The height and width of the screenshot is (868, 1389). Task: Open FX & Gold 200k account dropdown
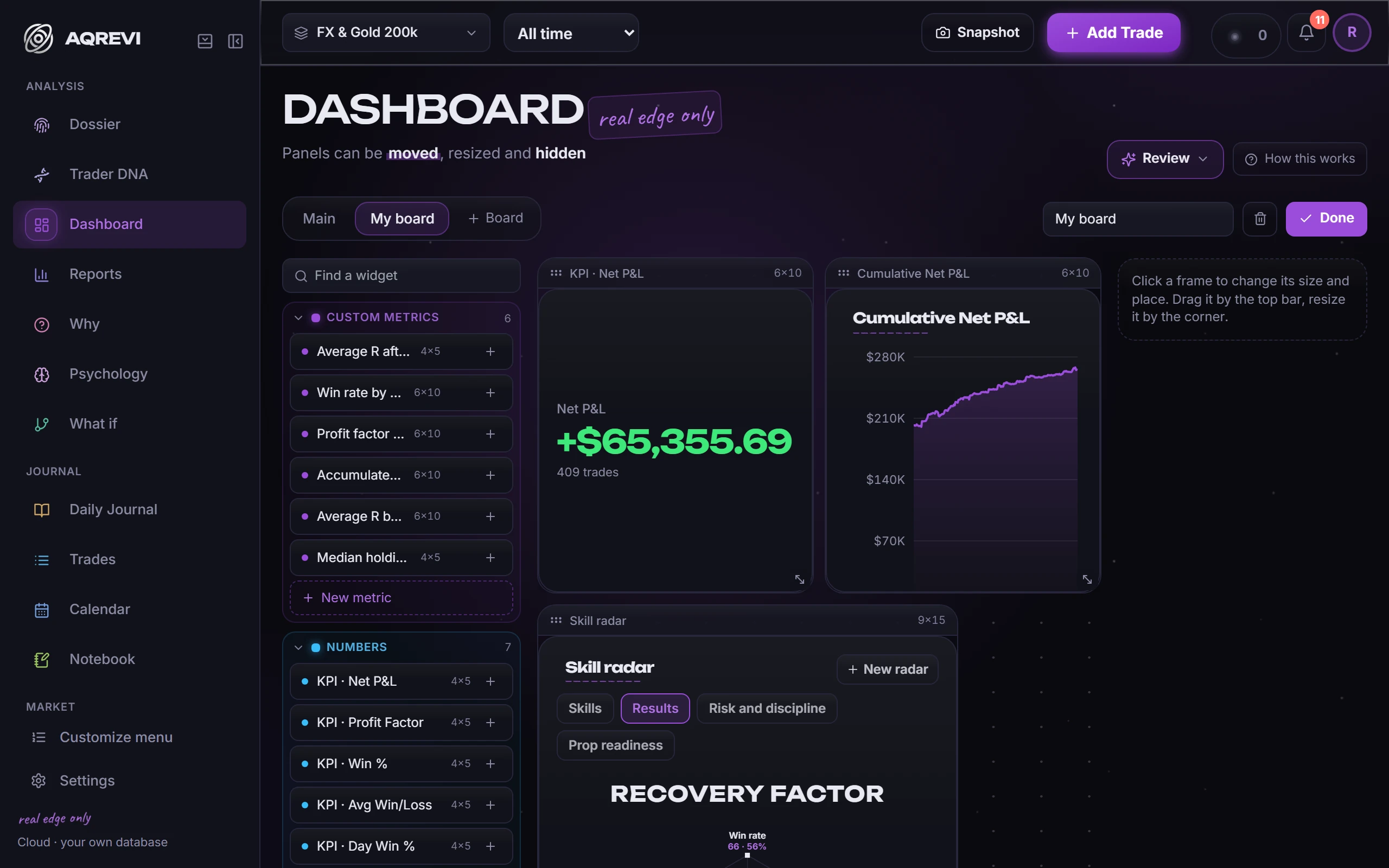point(386,33)
